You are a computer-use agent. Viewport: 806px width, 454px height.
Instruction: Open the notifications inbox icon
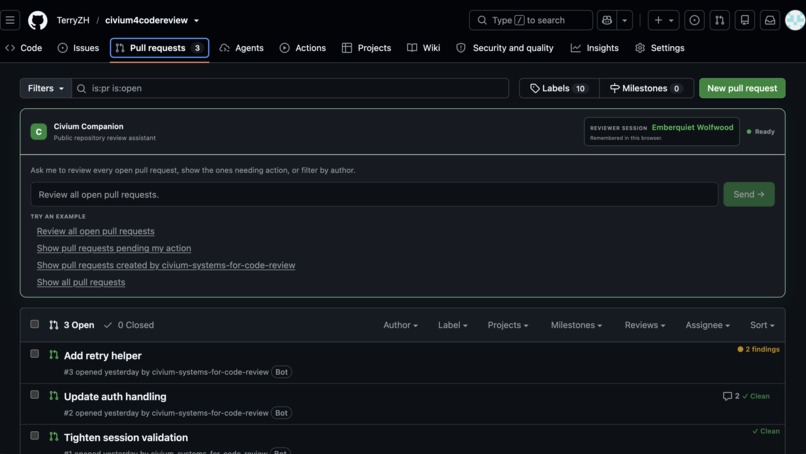coord(770,20)
